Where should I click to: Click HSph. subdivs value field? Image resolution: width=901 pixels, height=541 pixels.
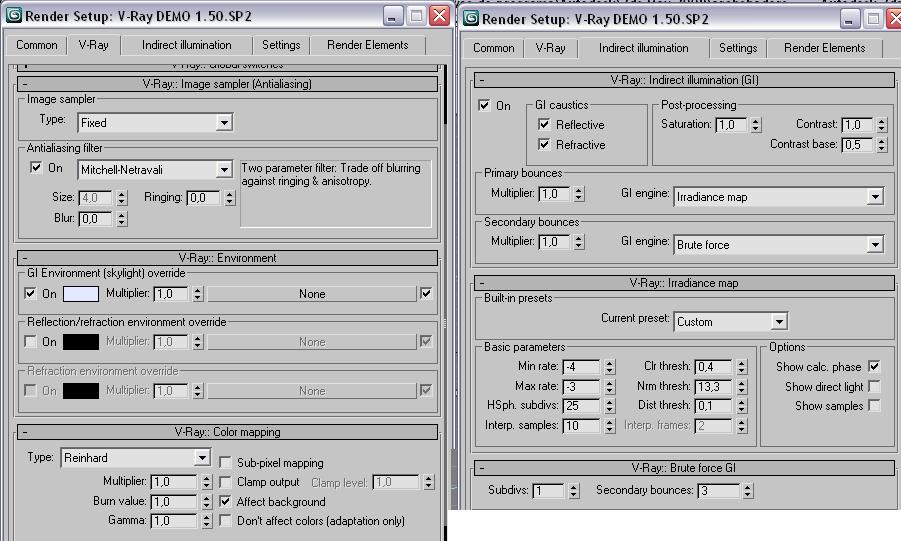(x=582, y=406)
